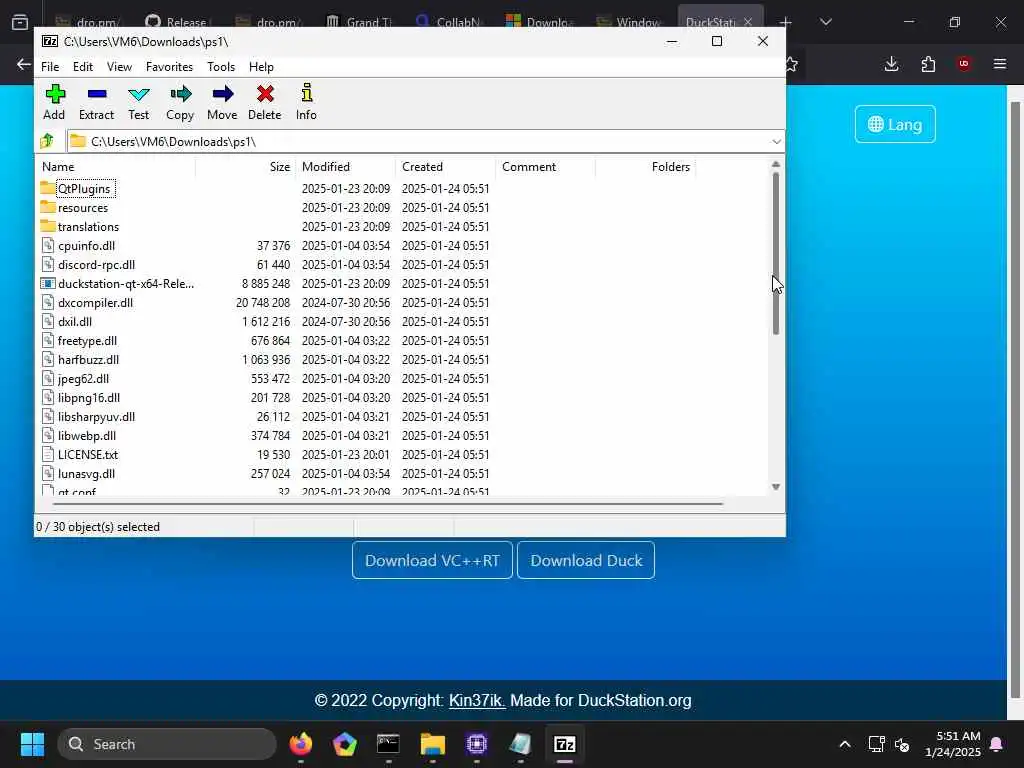Open the terminal taskbar icon
Screen dimensions: 1024x768
click(389, 744)
